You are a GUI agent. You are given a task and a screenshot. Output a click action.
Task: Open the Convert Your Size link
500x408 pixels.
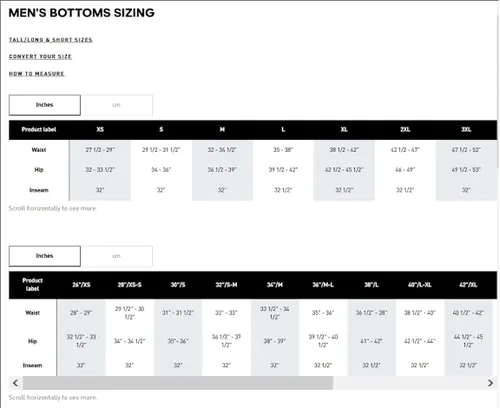tap(40, 56)
